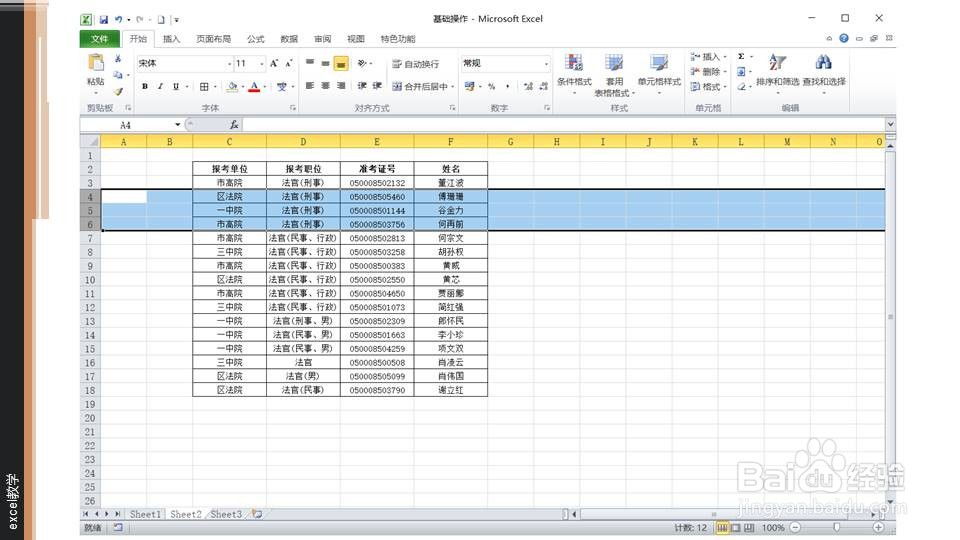Increase font size with large A icon
The width and height of the screenshot is (960, 540).
pos(274,63)
